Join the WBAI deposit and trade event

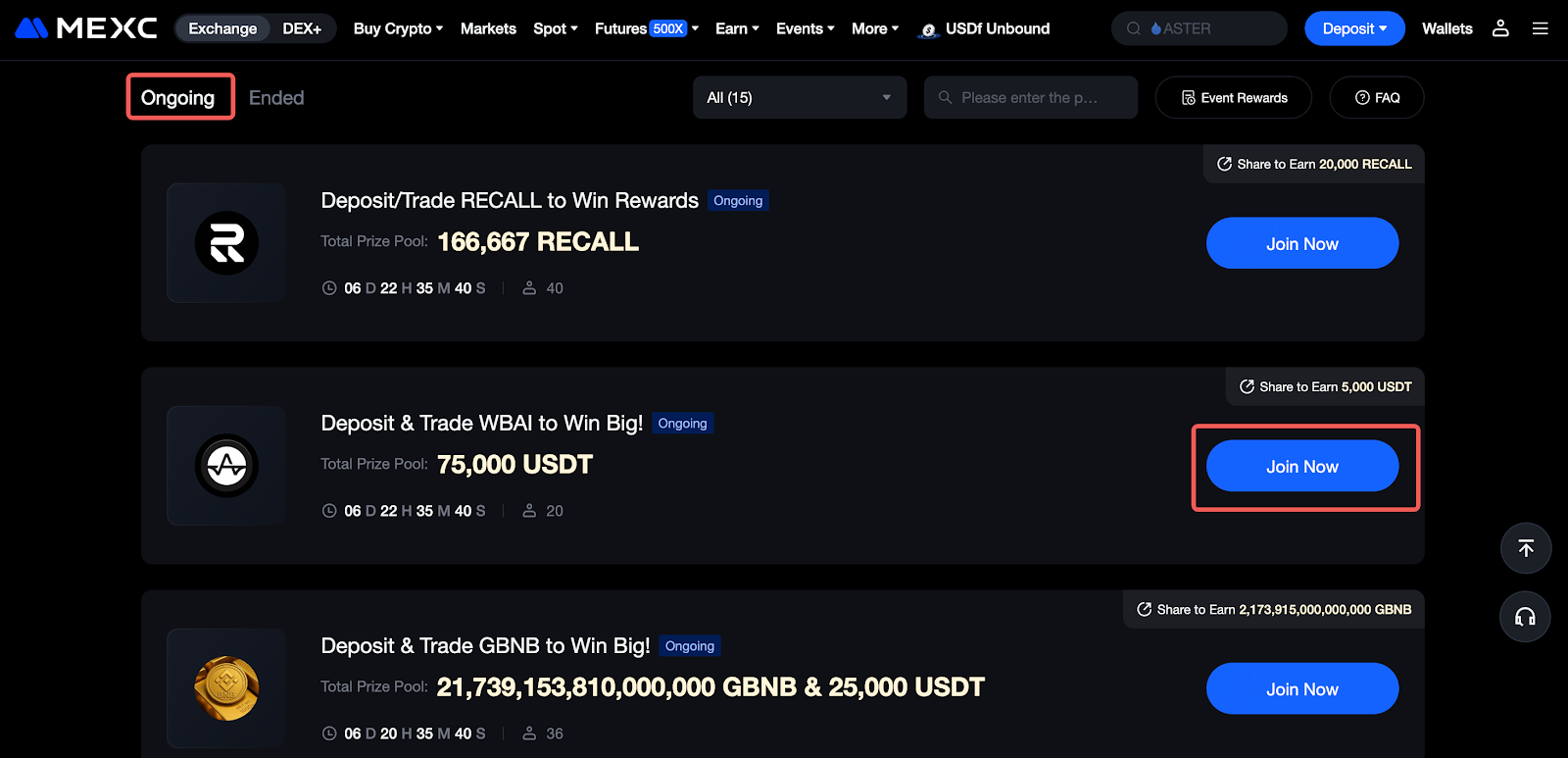tap(1301, 467)
